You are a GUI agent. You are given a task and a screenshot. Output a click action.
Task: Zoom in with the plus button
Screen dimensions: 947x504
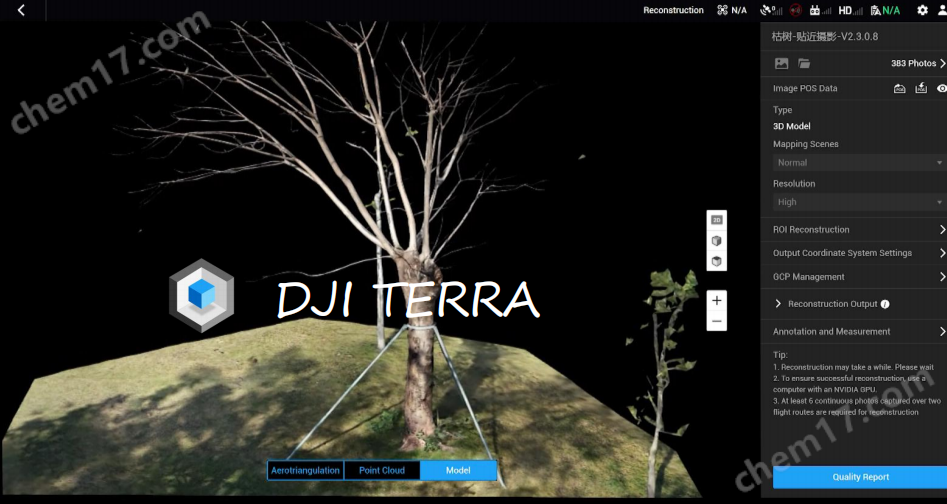tap(717, 301)
